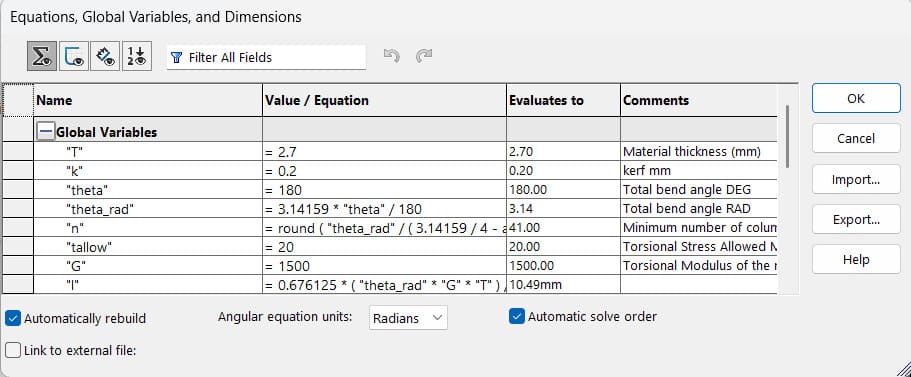Click the "= 0.2" equation cell
Image resolution: width=911 pixels, height=377 pixels.
[x=384, y=171]
